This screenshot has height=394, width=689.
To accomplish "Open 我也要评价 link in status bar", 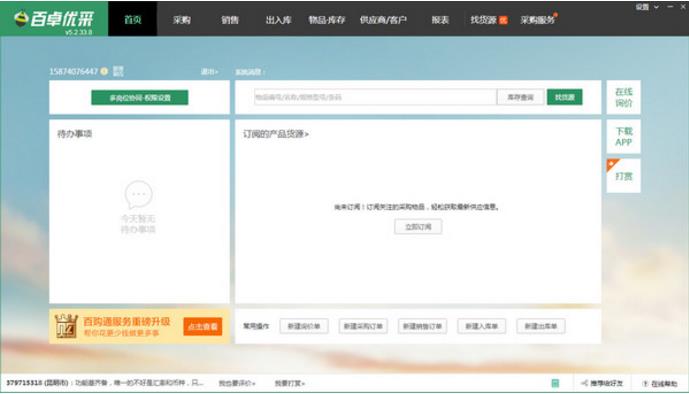I will point(237,383).
